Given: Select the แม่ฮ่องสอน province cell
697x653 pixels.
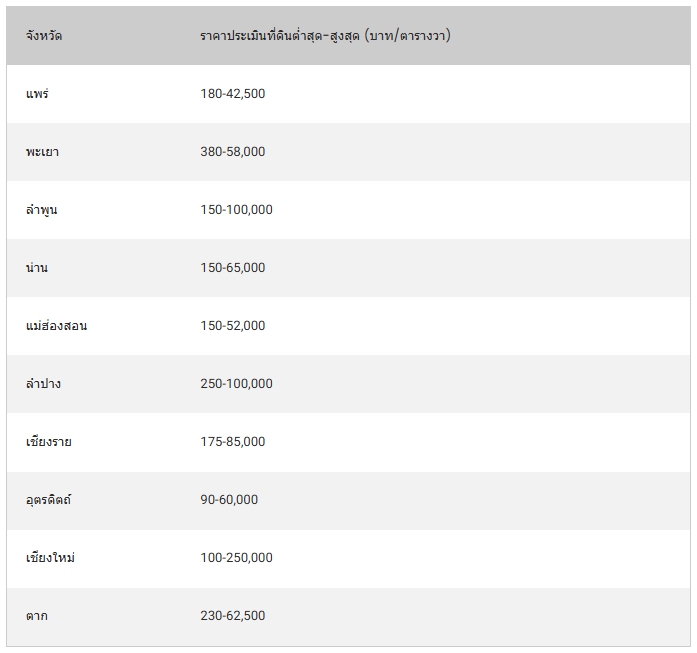Looking at the screenshot, I should pyautogui.click(x=56, y=326).
